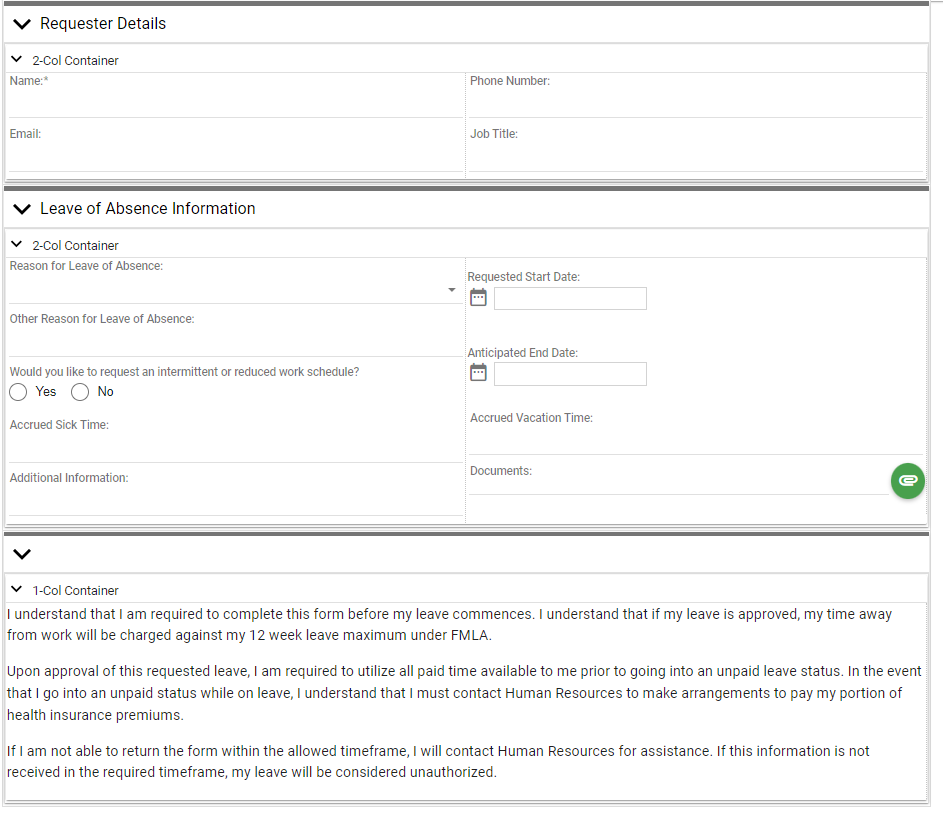Click the Anticipated End Date text box
Image resolution: width=943 pixels, height=813 pixels.
coord(570,374)
